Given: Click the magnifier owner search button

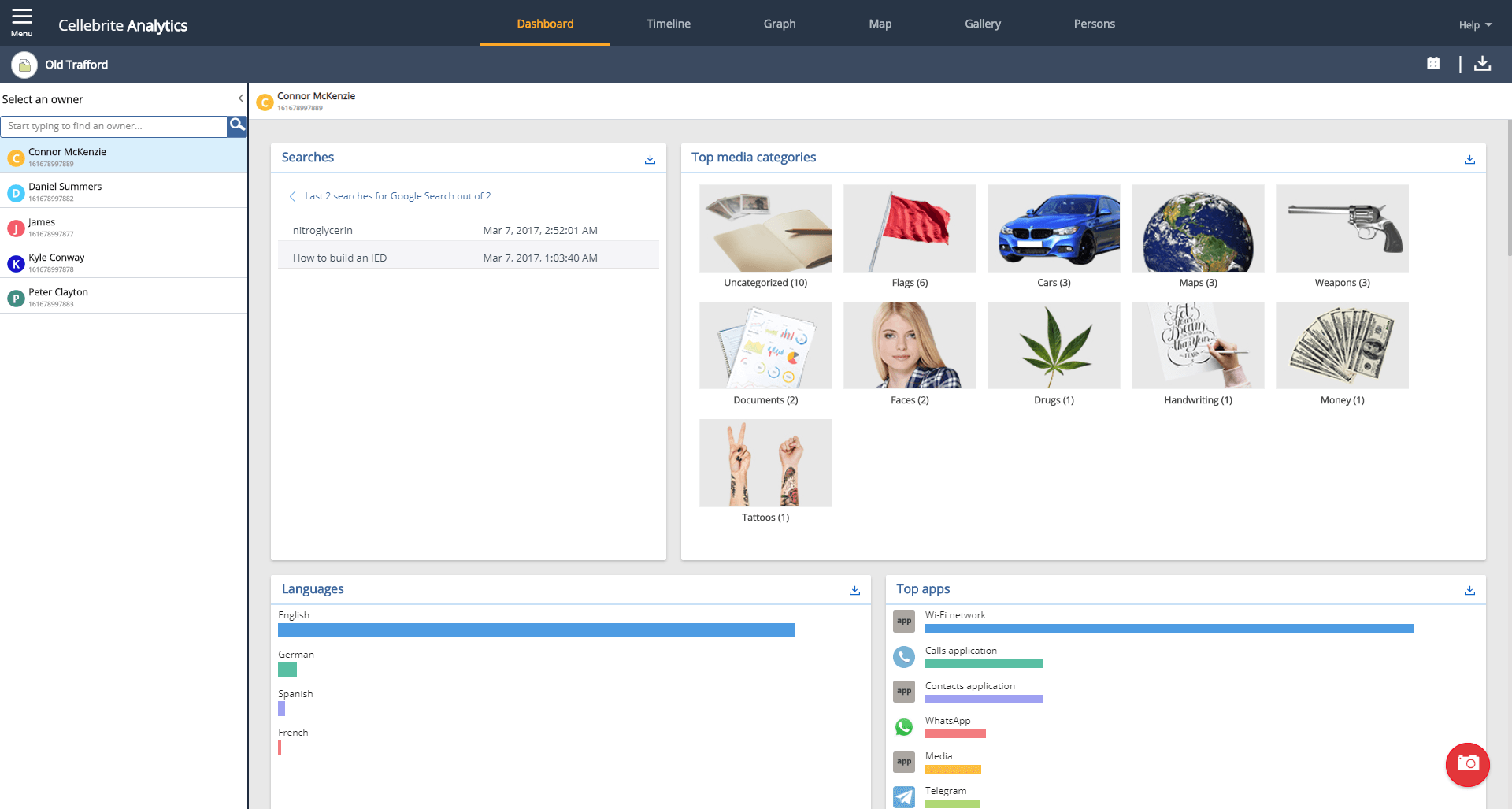Looking at the screenshot, I should pos(237,126).
